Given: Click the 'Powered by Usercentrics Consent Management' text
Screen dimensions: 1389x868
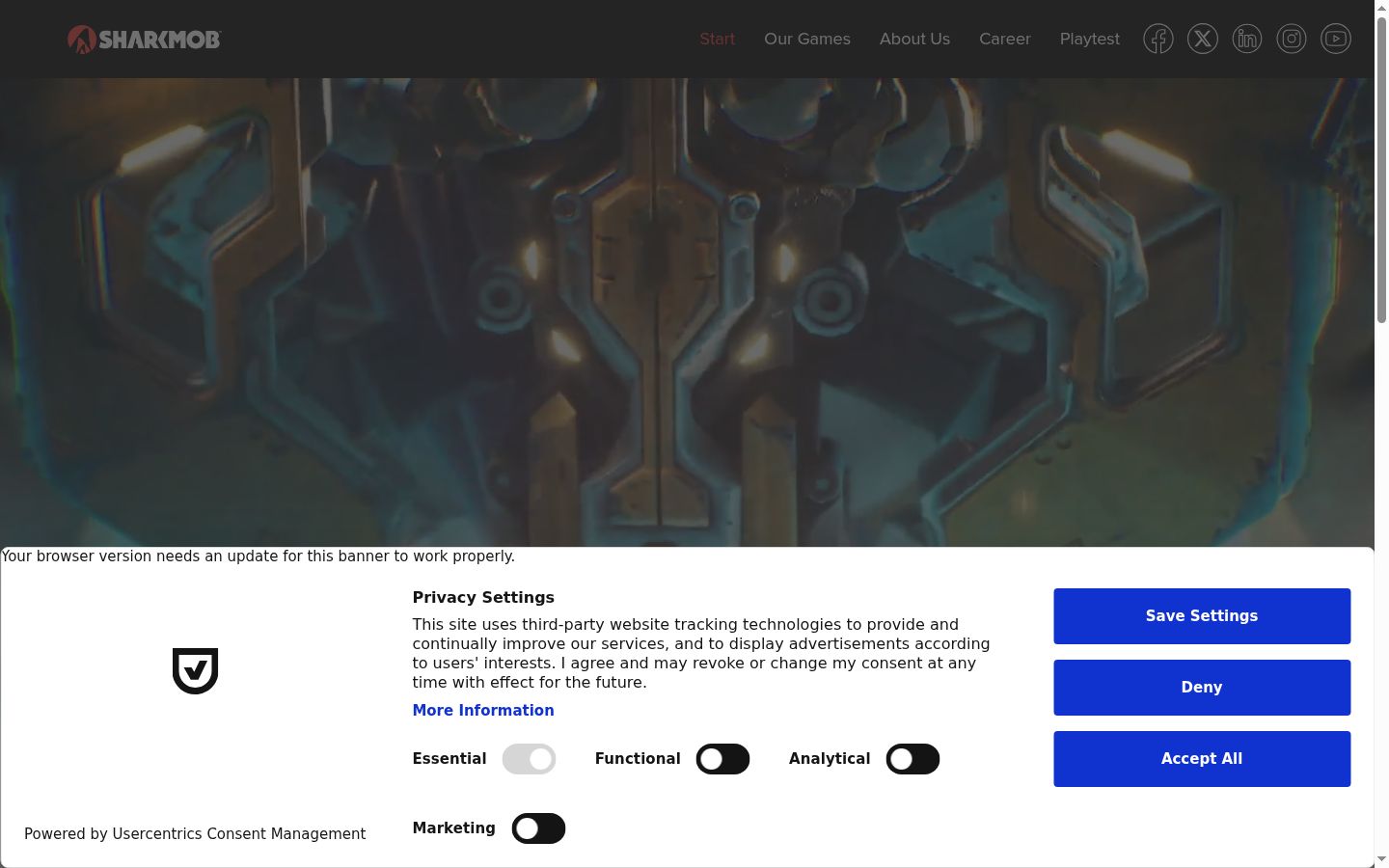Looking at the screenshot, I should [195, 834].
